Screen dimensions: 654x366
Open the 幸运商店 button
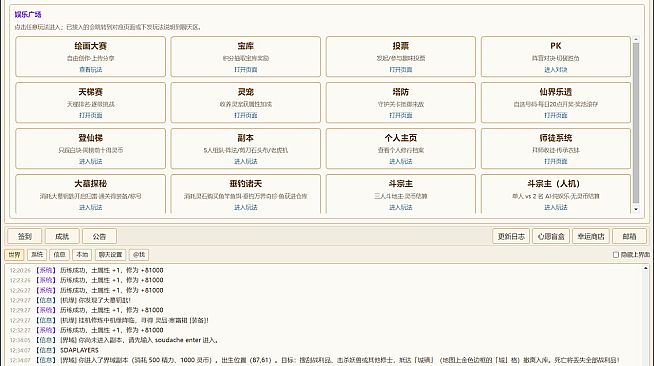pyautogui.click(x=591, y=236)
